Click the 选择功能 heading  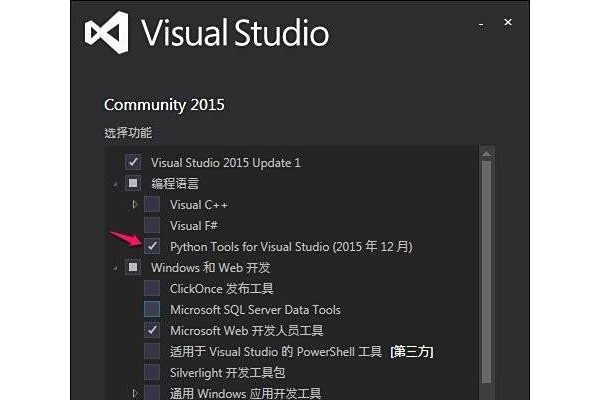[x=128, y=133]
